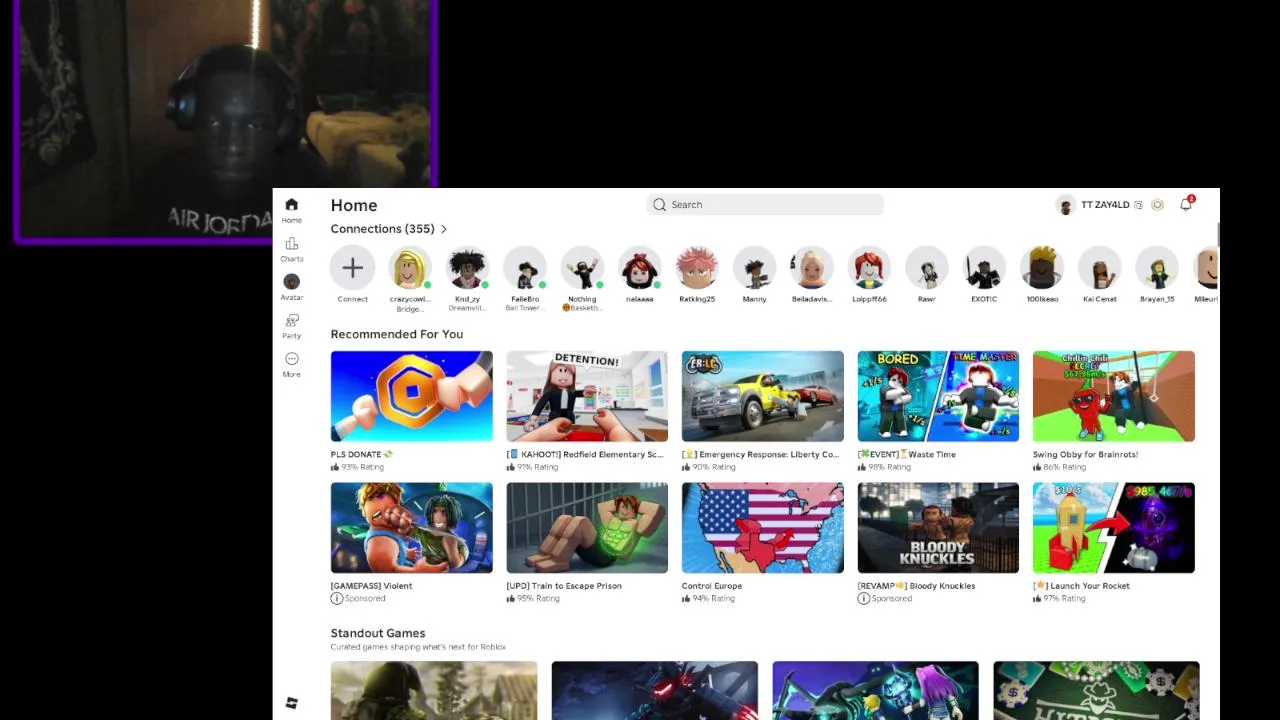The image size is (1280, 720).
Task: Click the Swing Obby for Brainrots! title
Action: coord(1085,454)
